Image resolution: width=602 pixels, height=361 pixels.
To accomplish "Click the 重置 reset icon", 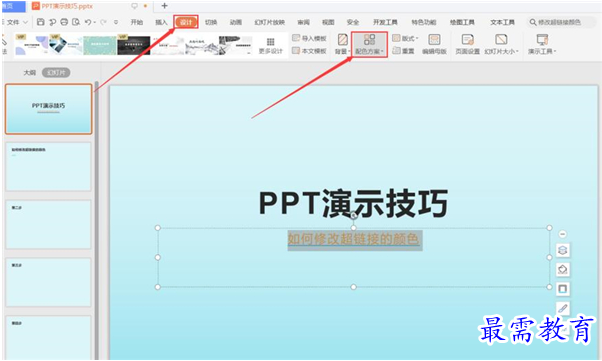I will coord(396,50).
